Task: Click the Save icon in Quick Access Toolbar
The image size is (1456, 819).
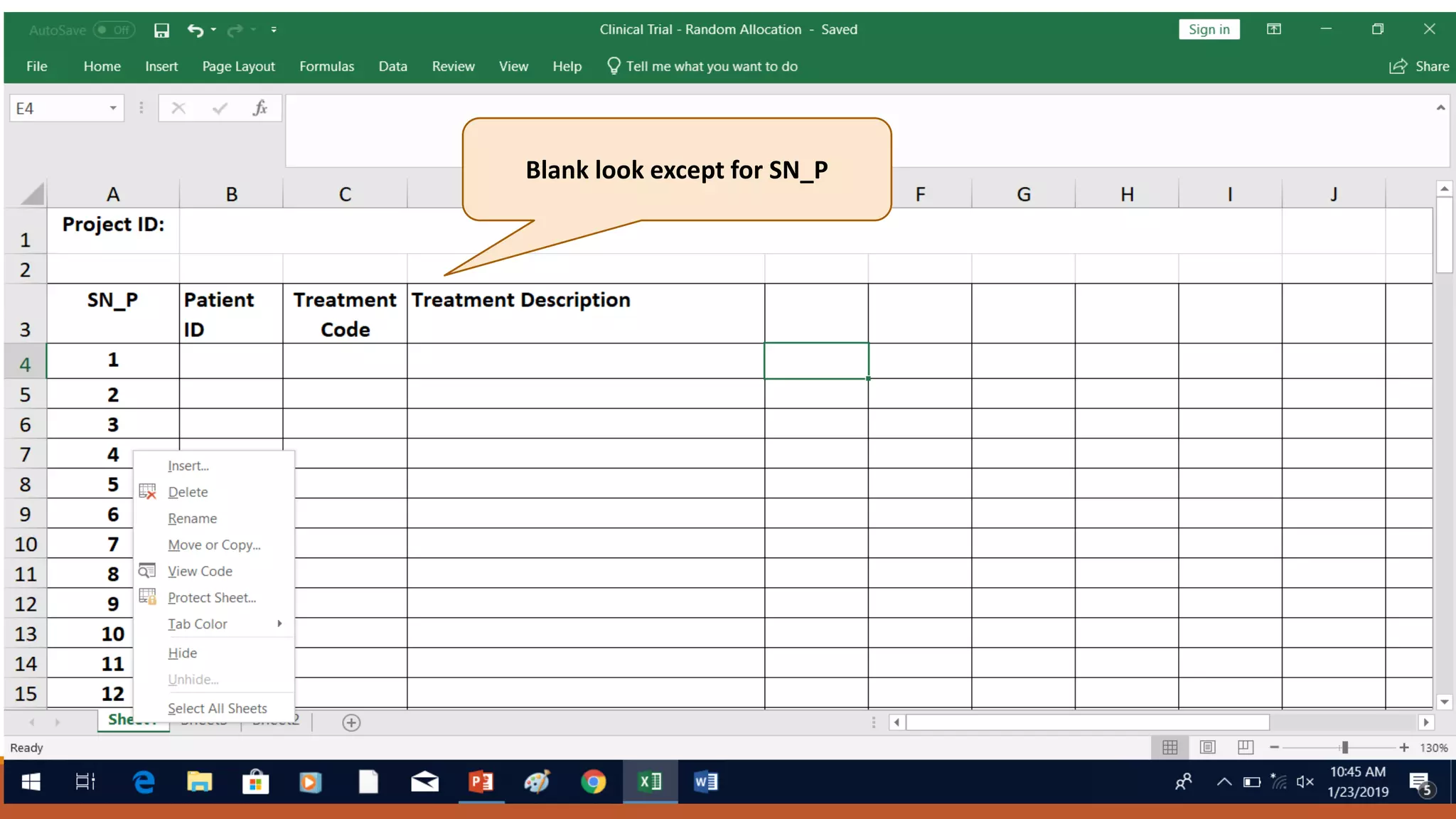Action: tap(161, 30)
